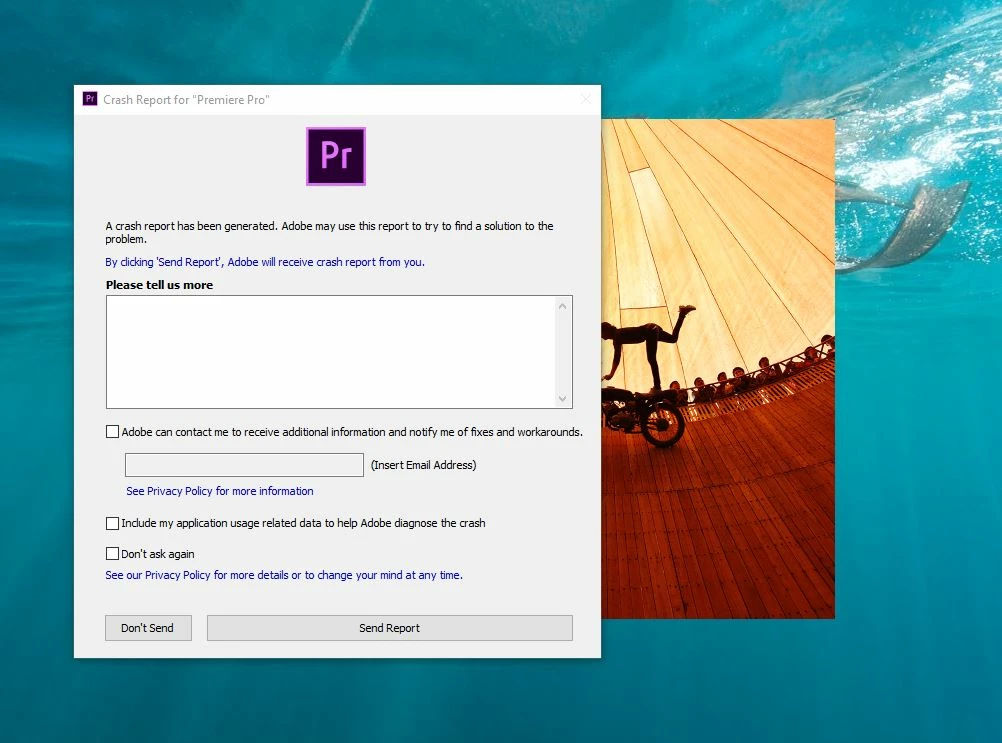Click the '(Insert Email Address)' label
1002x743 pixels.
(x=424, y=465)
